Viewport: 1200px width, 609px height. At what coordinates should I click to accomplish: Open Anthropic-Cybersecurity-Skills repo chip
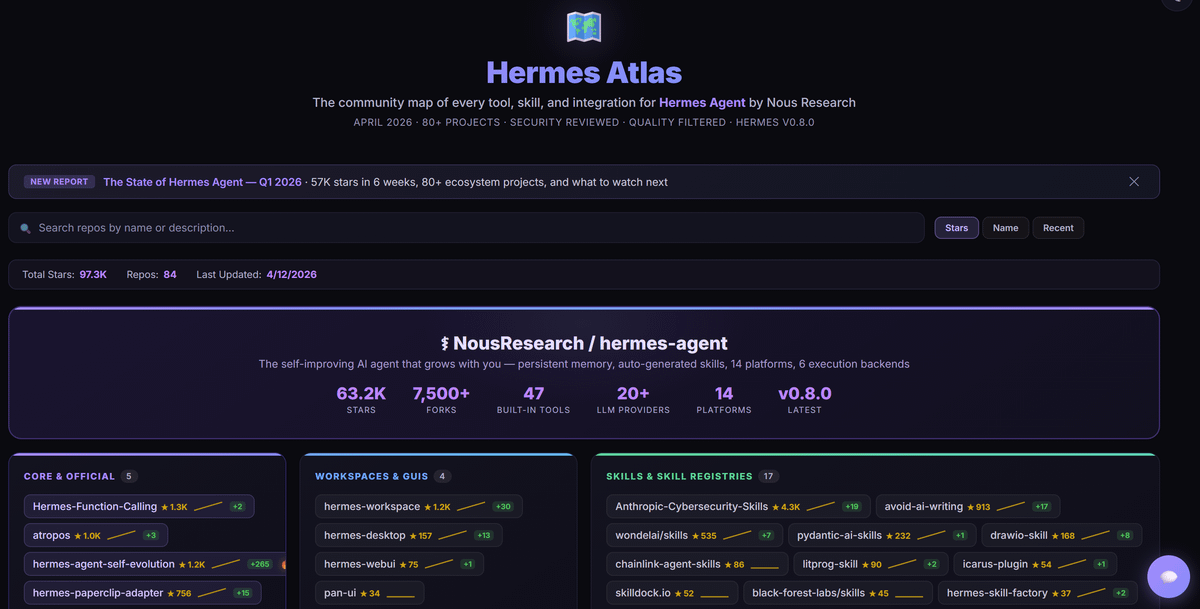(738, 507)
